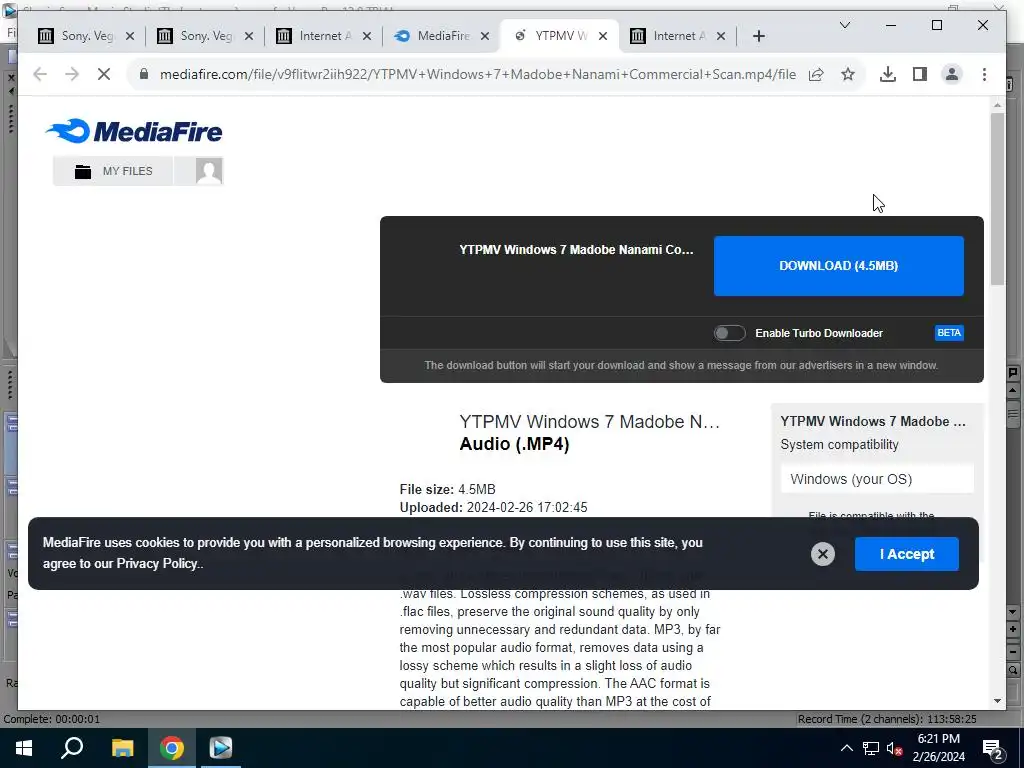
Task: Accept cookies with I Accept button
Action: [906, 554]
